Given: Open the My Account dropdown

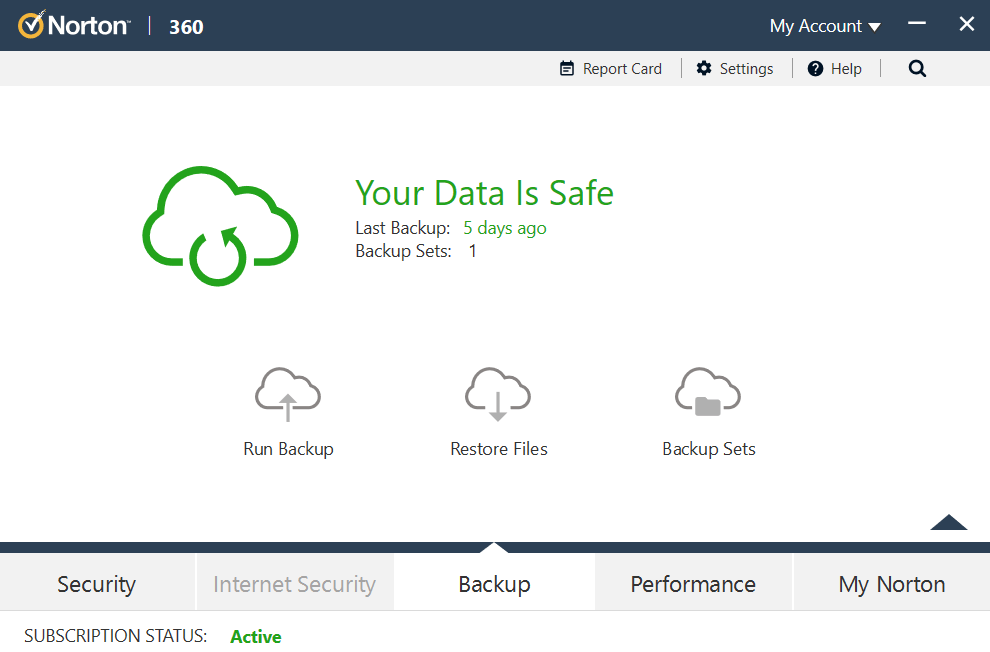Looking at the screenshot, I should coord(824,25).
